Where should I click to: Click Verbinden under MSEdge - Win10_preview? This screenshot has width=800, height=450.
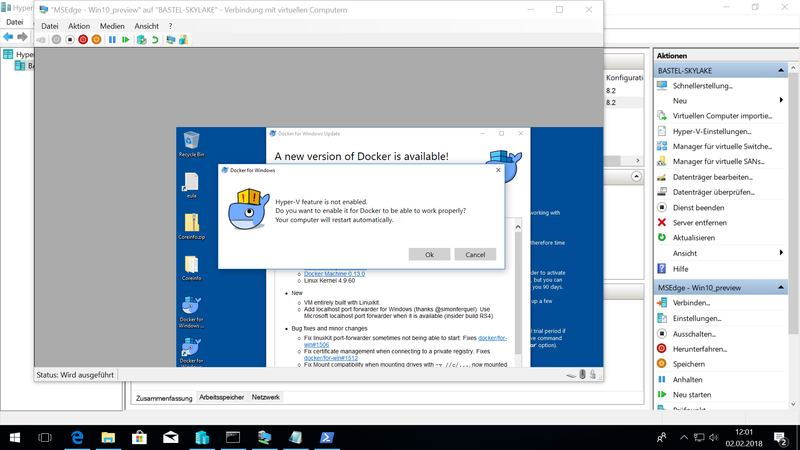pyautogui.click(x=691, y=303)
